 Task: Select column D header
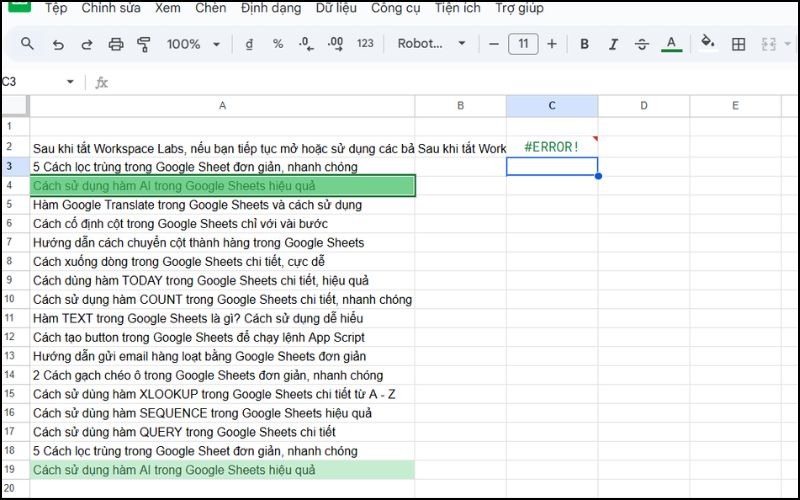click(644, 106)
